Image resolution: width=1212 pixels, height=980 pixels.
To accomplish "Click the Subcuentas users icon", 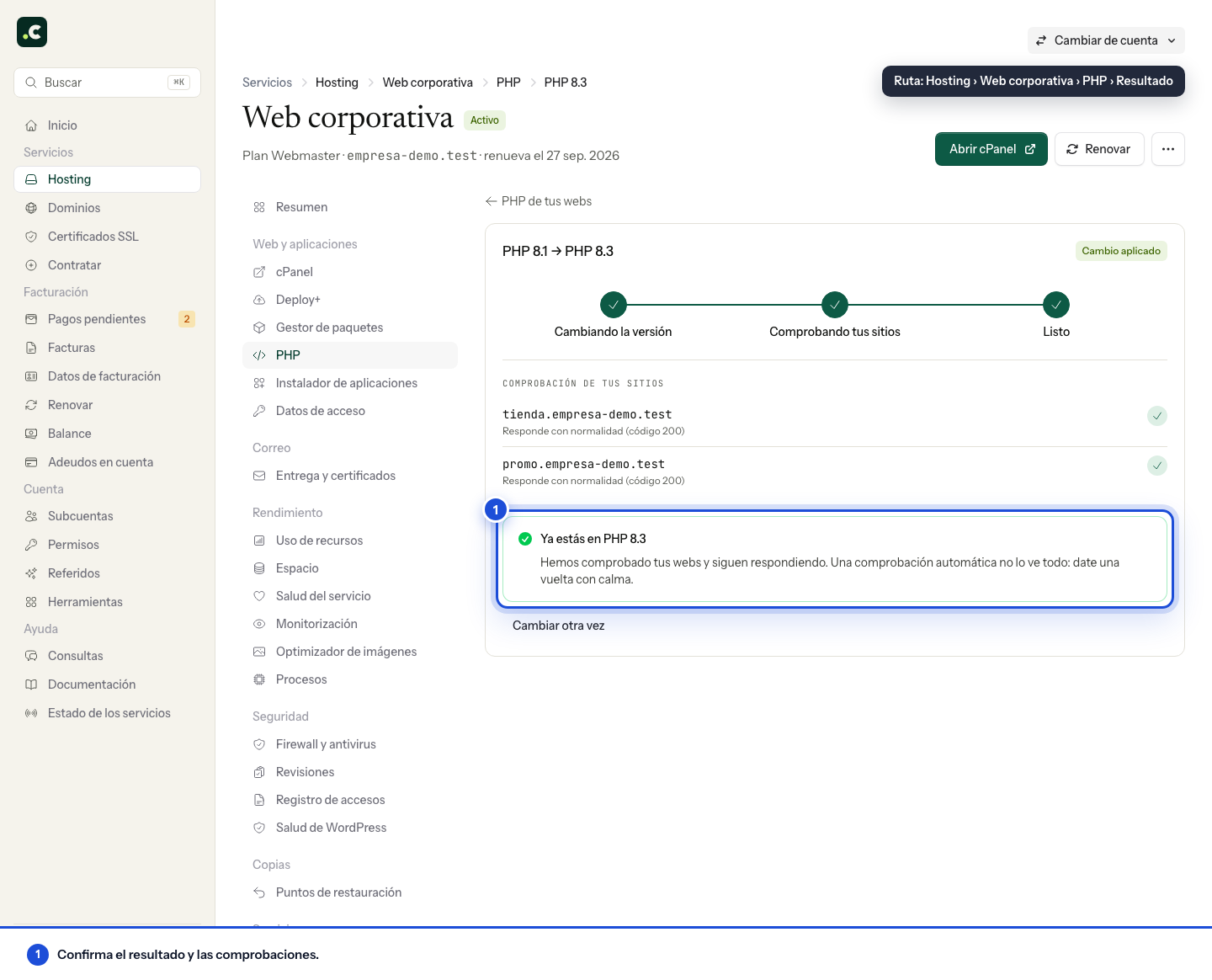I will (31, 516).
